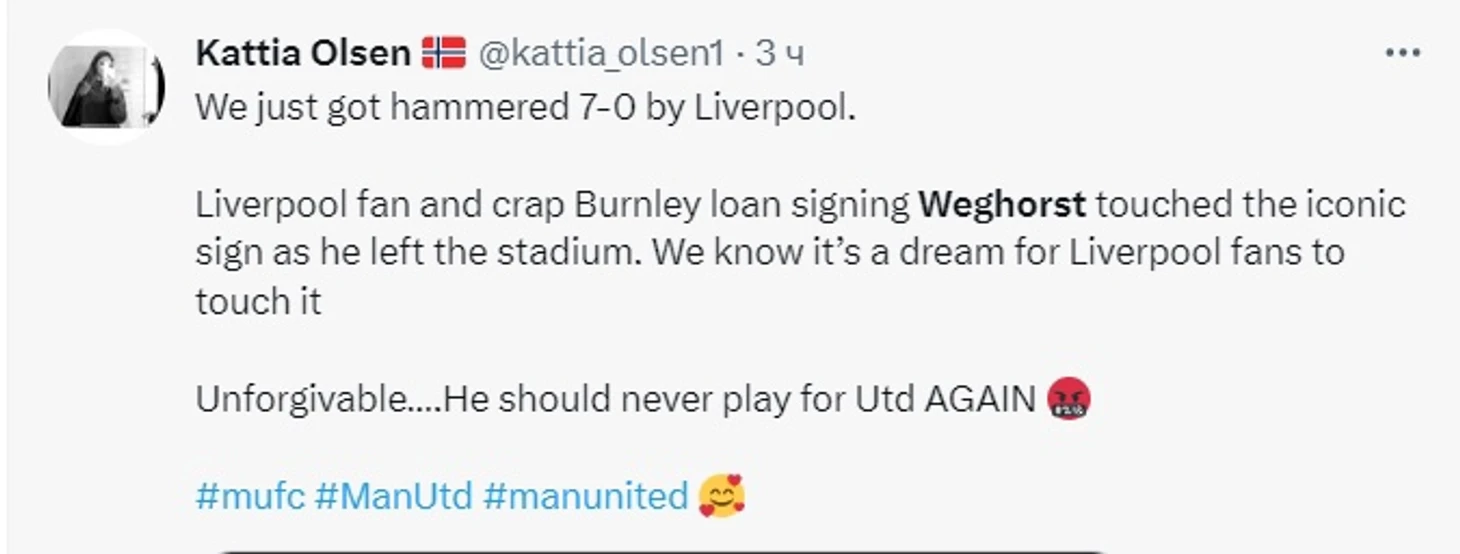Click the smiling face with hearts emoji

[x=721, y=496]
